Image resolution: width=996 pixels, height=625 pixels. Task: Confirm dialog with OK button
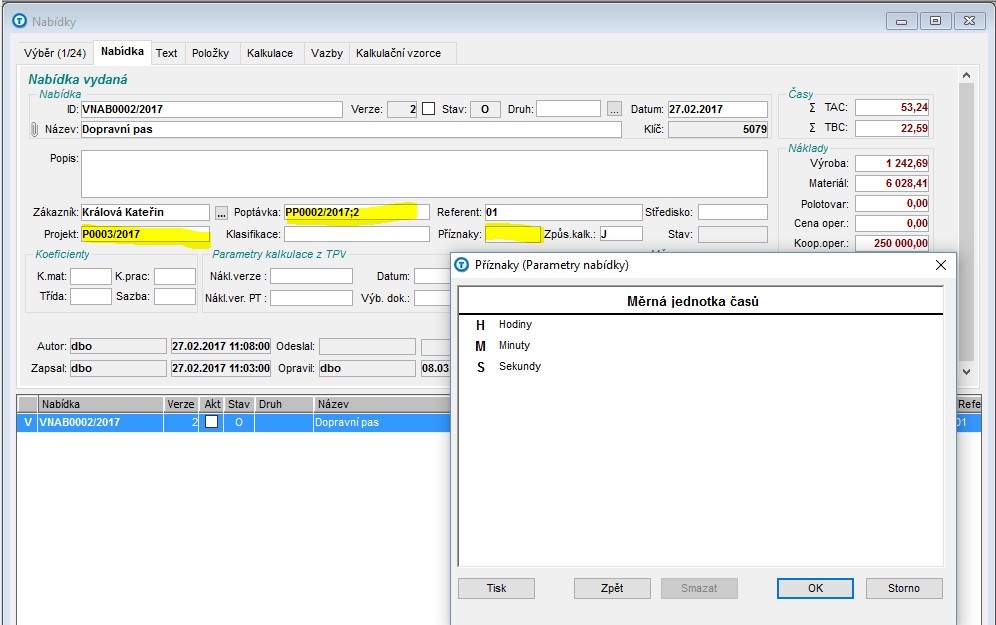click(815, 588)
